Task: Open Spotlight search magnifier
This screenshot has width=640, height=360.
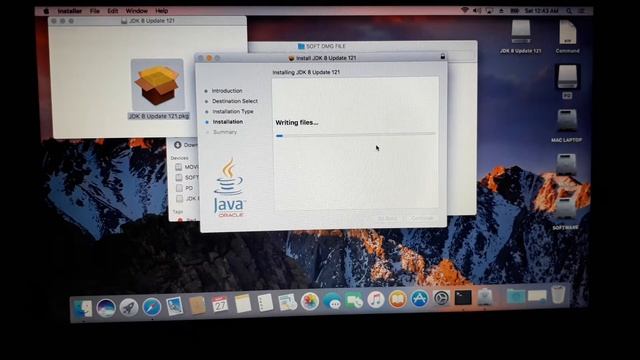Action: pyautogui.click(x=569, y=11)
